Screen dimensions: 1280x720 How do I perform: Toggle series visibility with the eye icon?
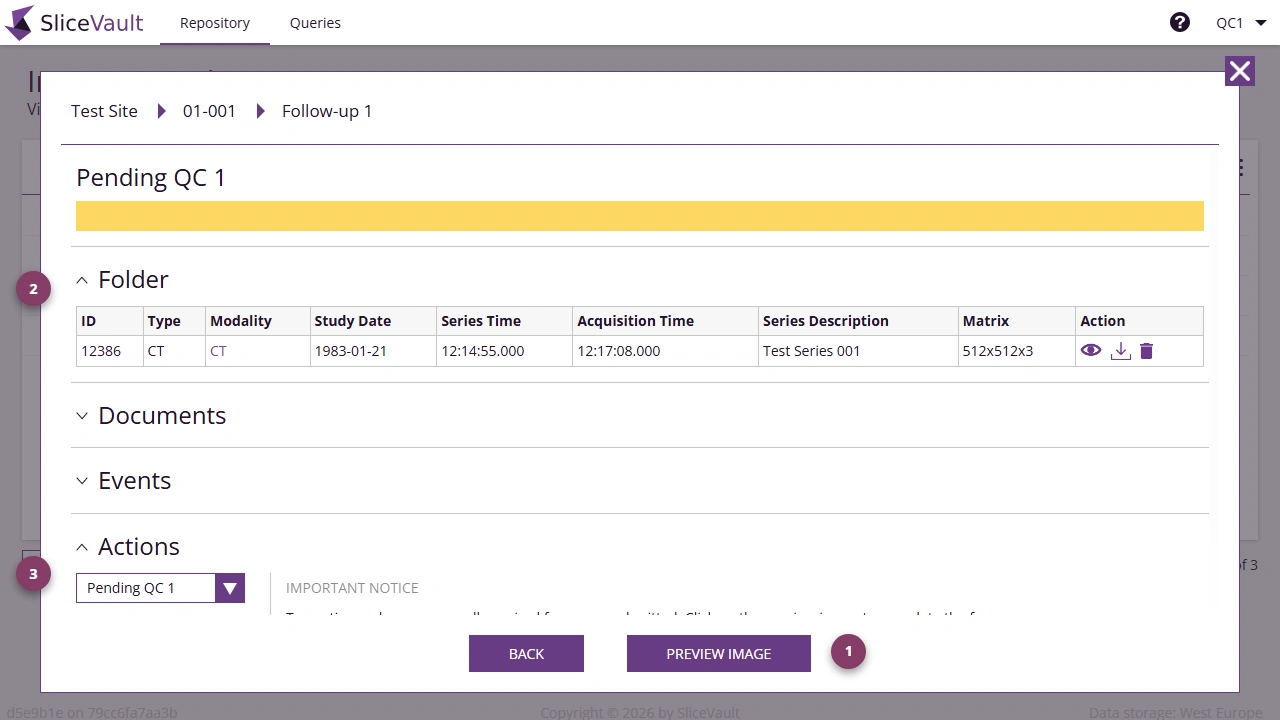pos(1091,351)
